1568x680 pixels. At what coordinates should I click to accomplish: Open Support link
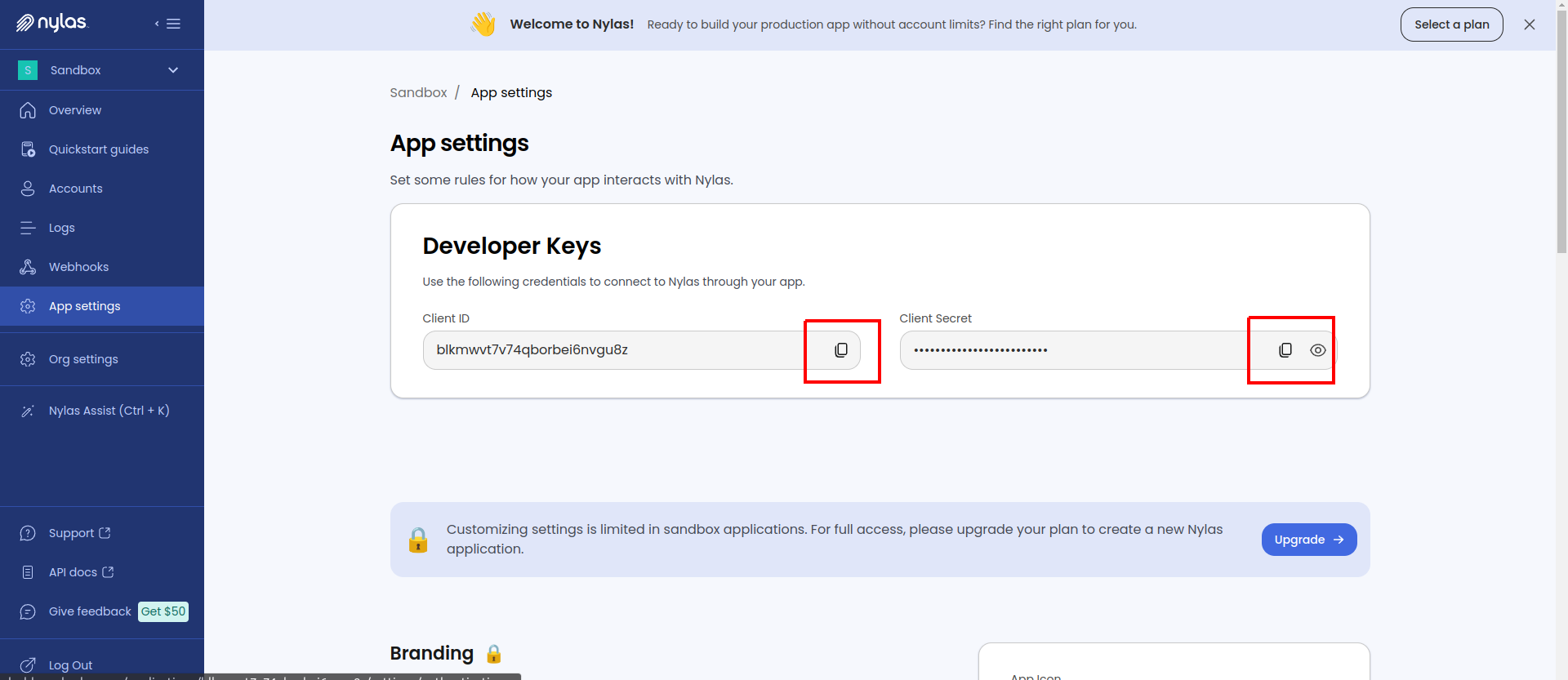tap(71, 533)
